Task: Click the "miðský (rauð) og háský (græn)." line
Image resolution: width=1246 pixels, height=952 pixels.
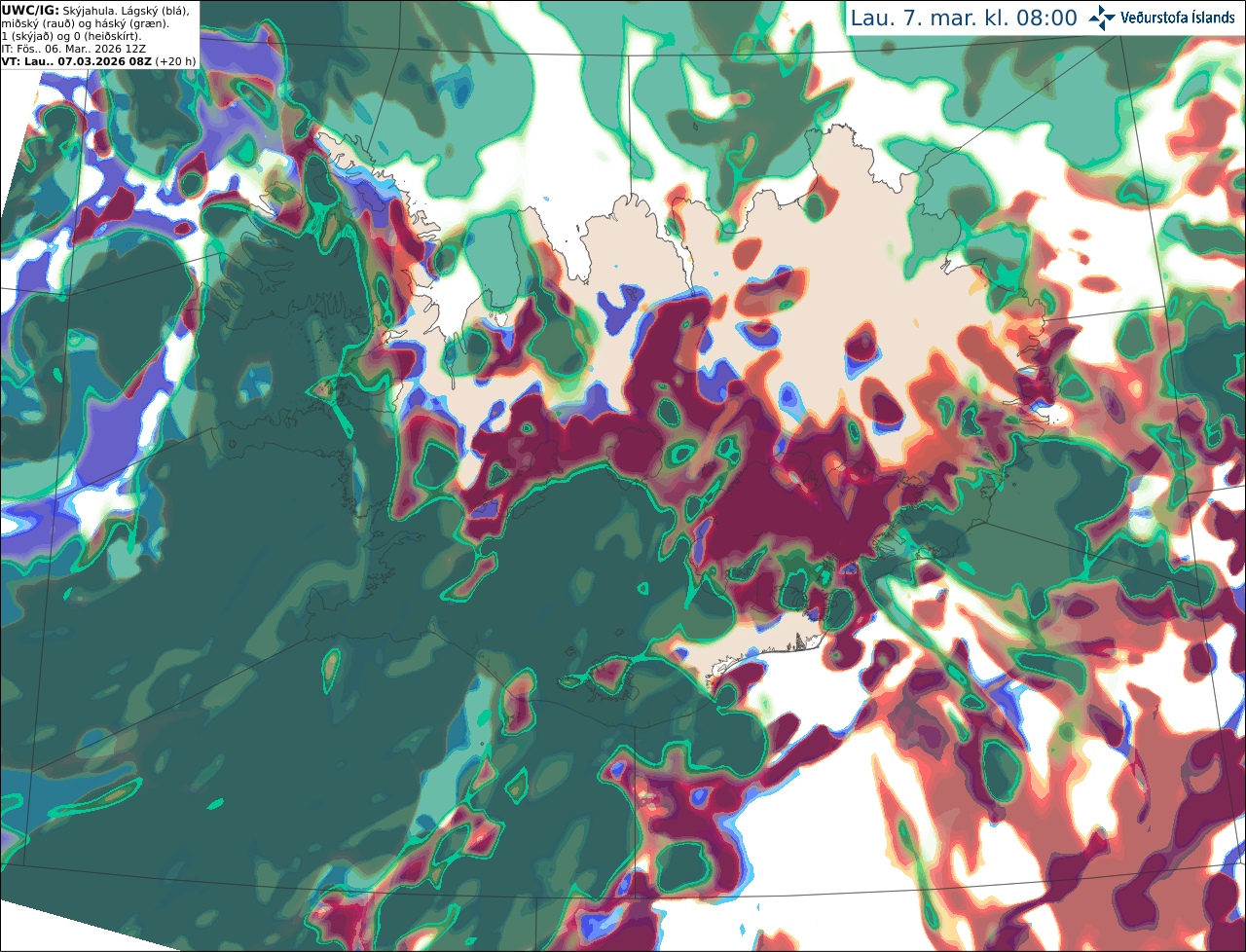Action: [x=84, y=22]
